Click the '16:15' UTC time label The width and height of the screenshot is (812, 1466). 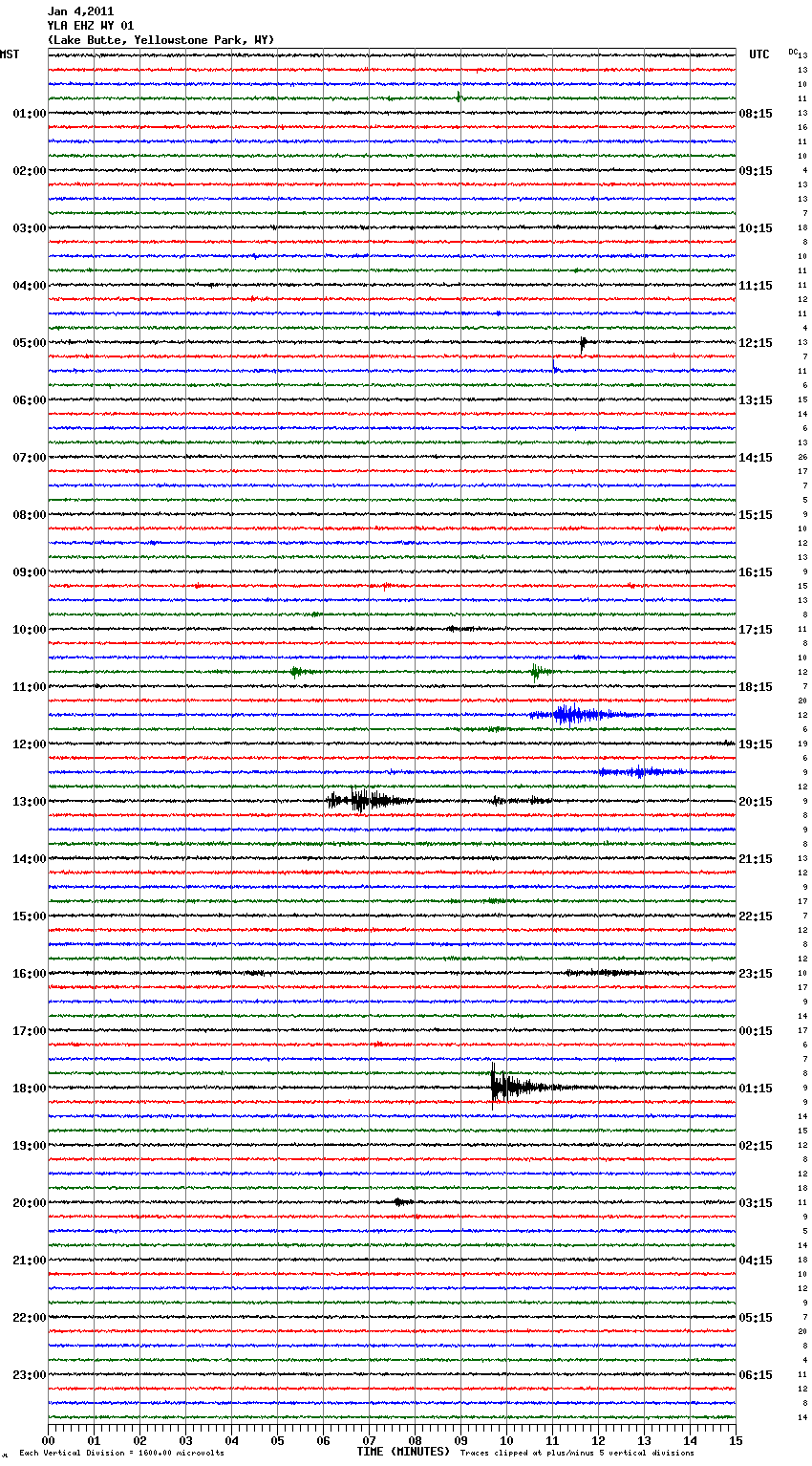click(756, 572)
